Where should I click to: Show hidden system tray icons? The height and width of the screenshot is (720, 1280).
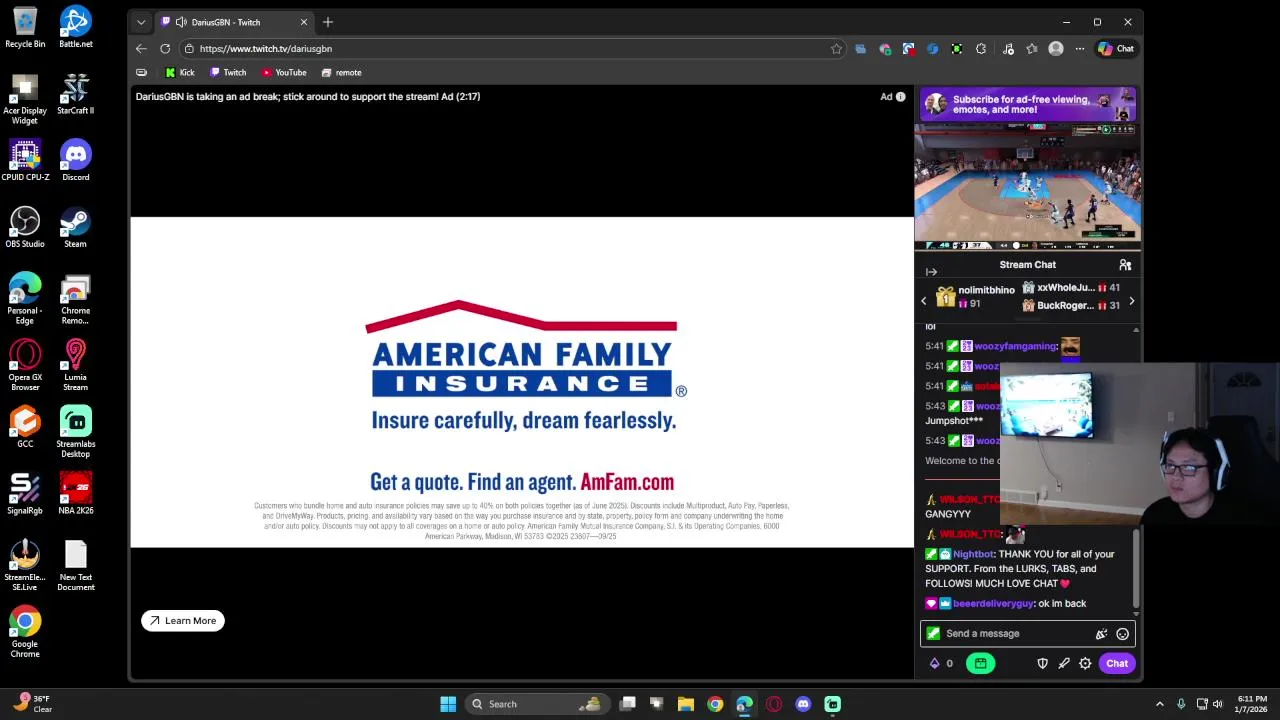1159,704
